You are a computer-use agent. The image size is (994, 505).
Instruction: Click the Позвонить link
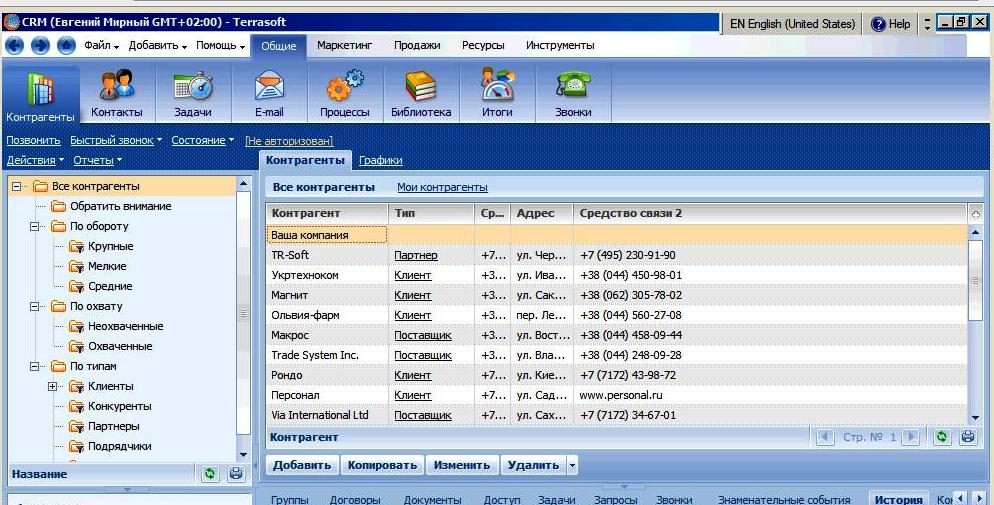click(x=34, y=141)
